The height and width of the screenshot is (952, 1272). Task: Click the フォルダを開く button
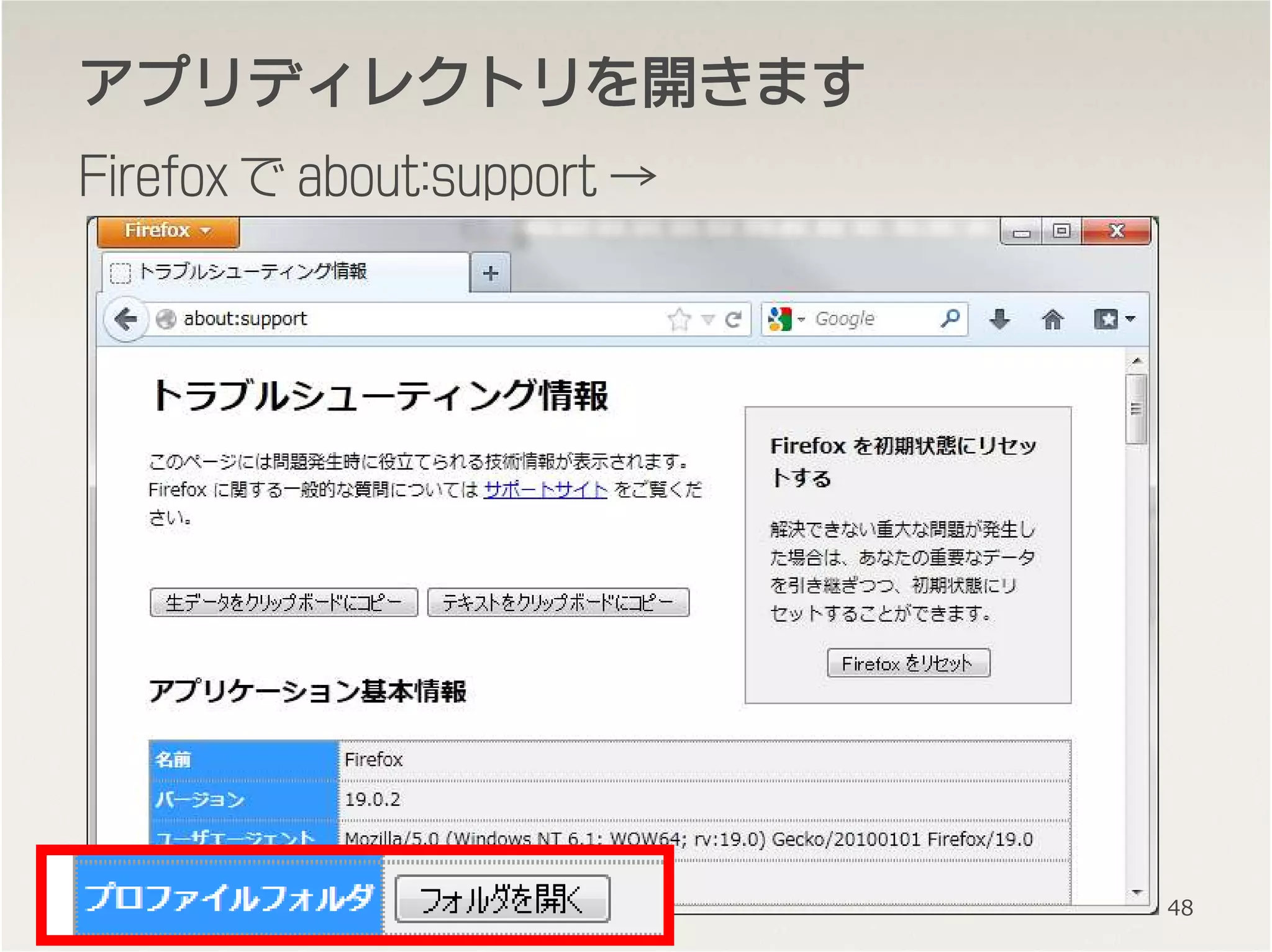(502, 899)
